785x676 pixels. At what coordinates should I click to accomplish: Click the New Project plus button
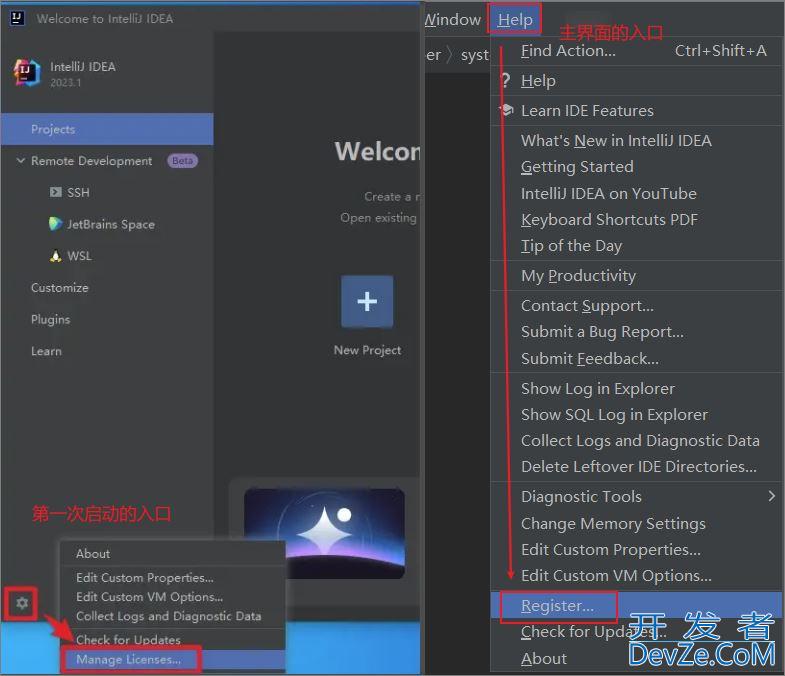[367, 301]
